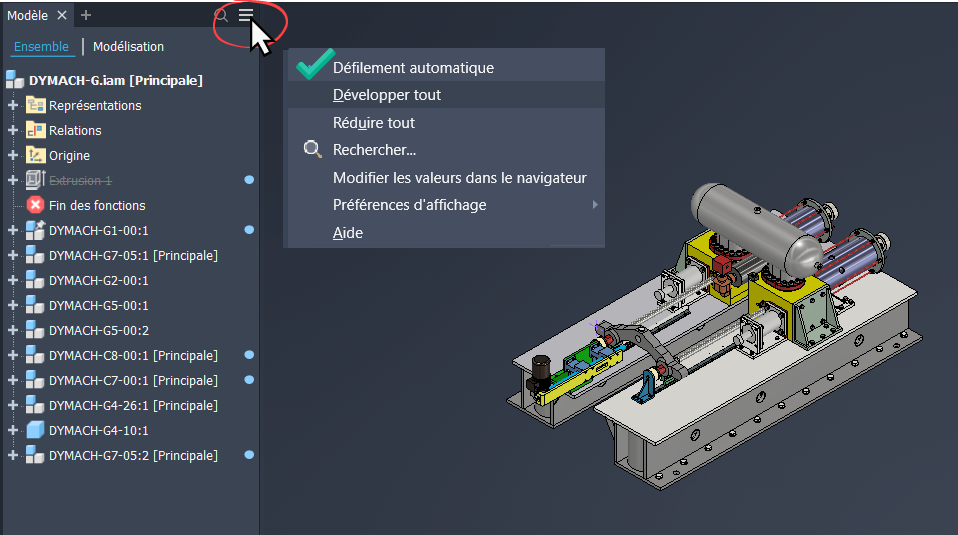This screenshot has width=958, height=535.
Task: Click the DYMACH-G.iam assembly icon
Action: click(x=15, y=80)
